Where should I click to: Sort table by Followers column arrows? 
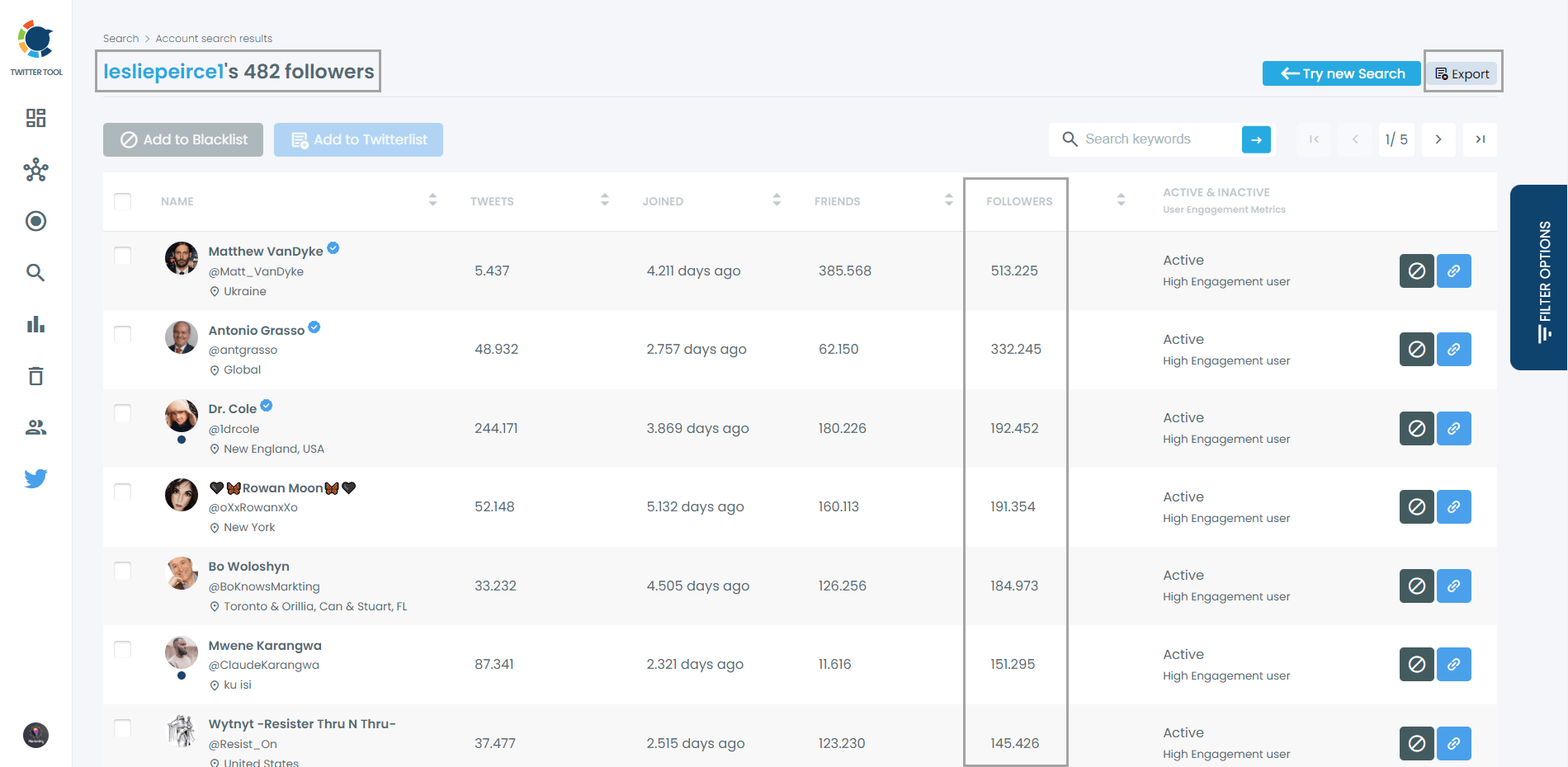pyautogui.click(x=1121, y=200)
